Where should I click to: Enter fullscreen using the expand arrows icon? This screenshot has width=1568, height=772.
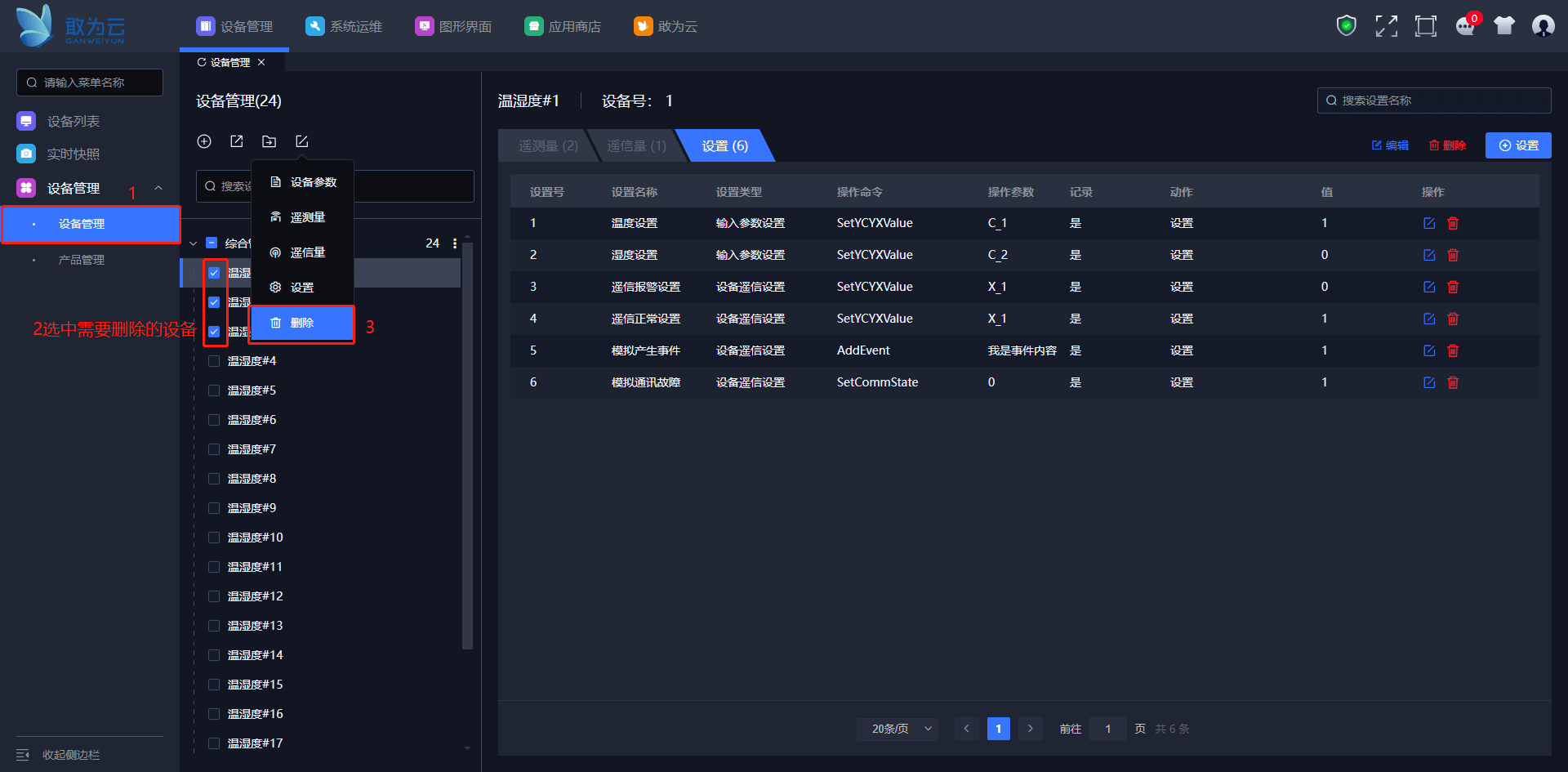click(x=1386, y=26)
